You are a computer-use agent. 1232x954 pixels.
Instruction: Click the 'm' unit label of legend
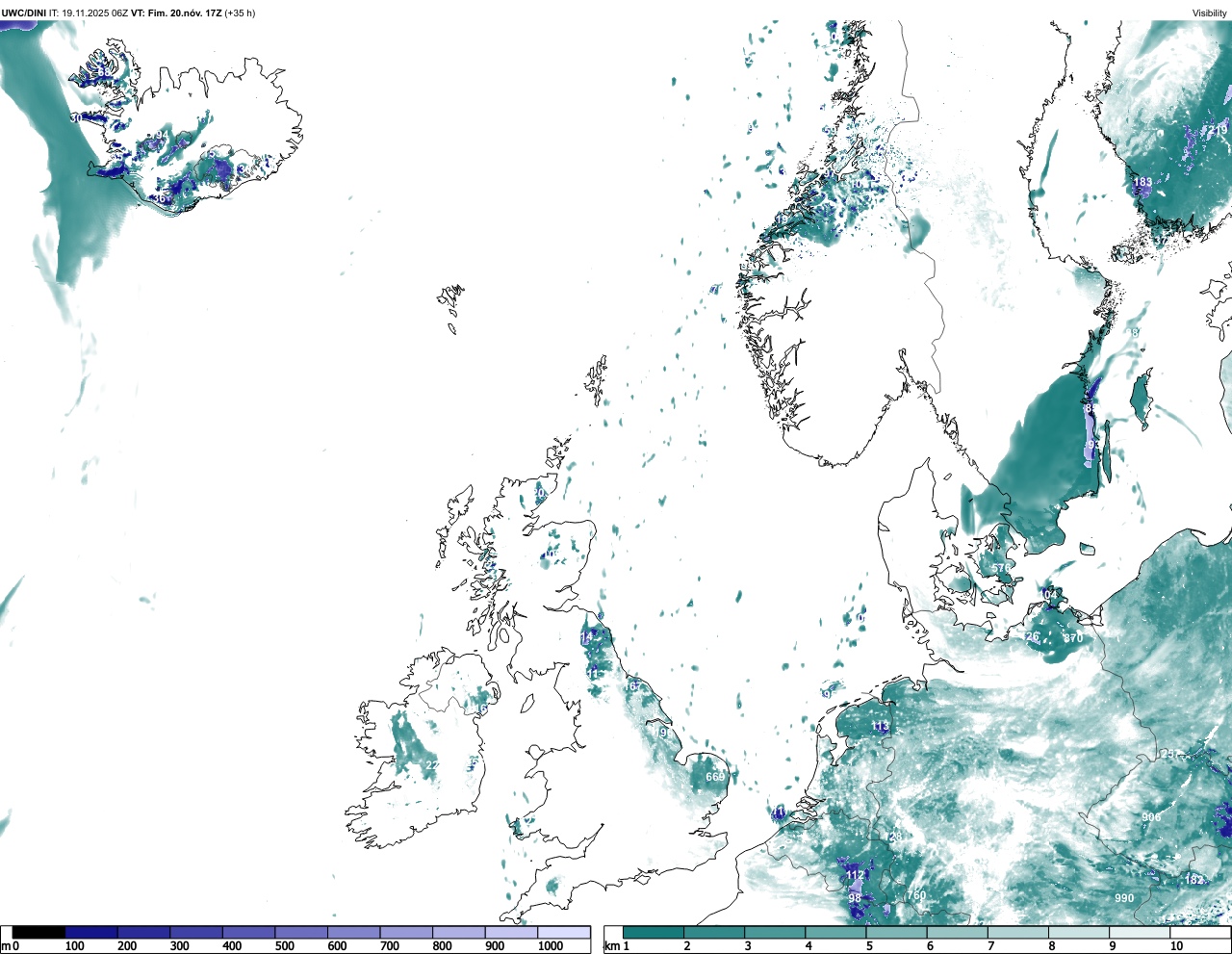click(x=5, y=946)
